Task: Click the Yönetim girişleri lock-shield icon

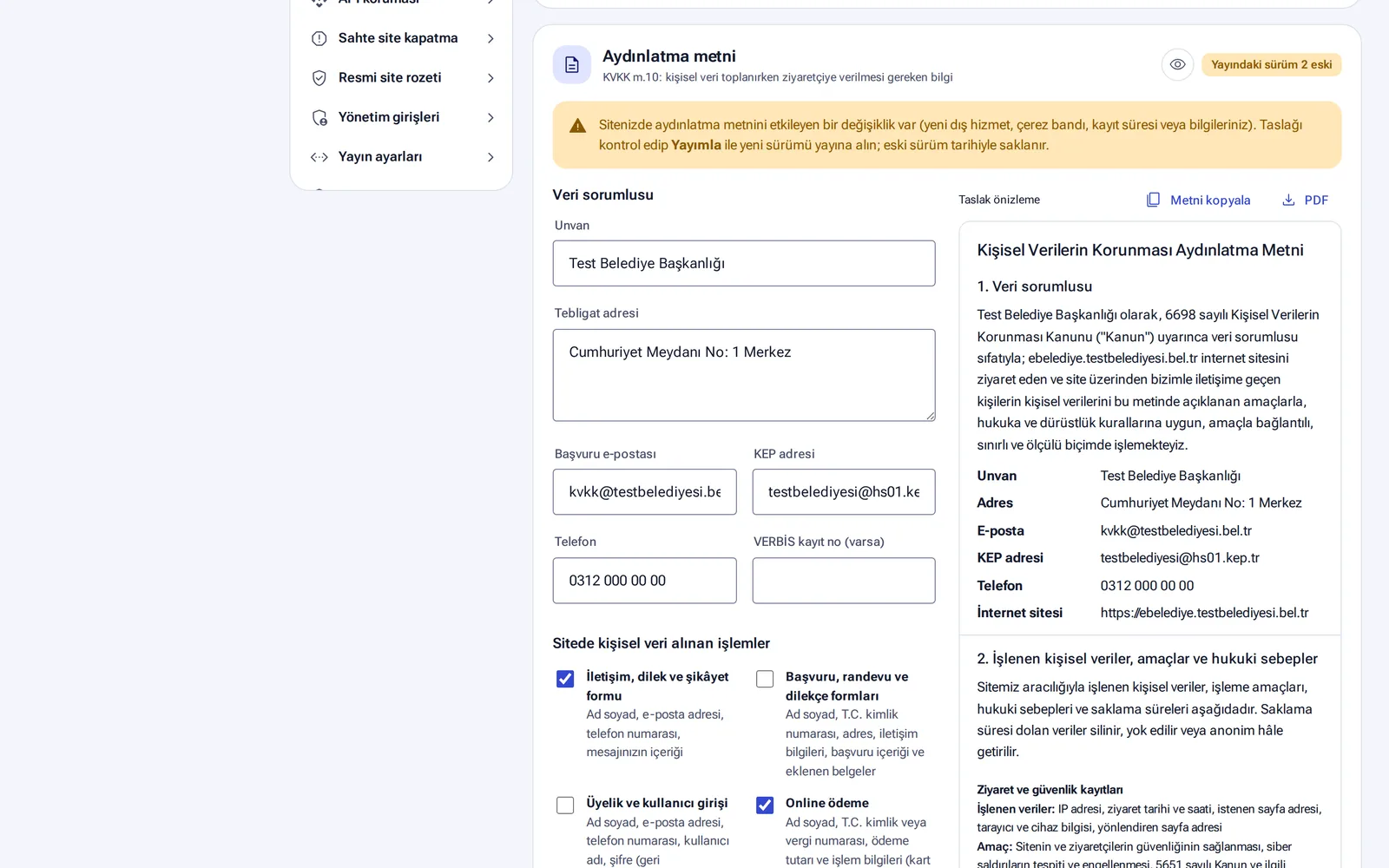Action: [x=319, y=117]
